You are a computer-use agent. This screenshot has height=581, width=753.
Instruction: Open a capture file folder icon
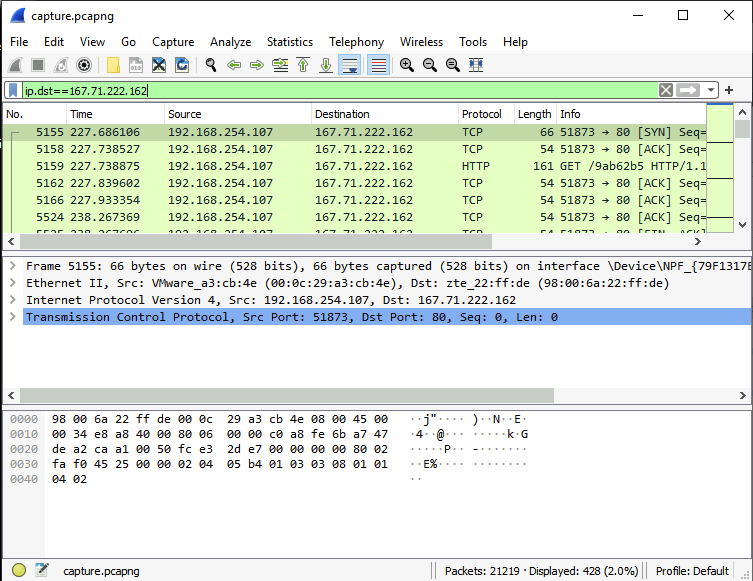pos(113,65)
